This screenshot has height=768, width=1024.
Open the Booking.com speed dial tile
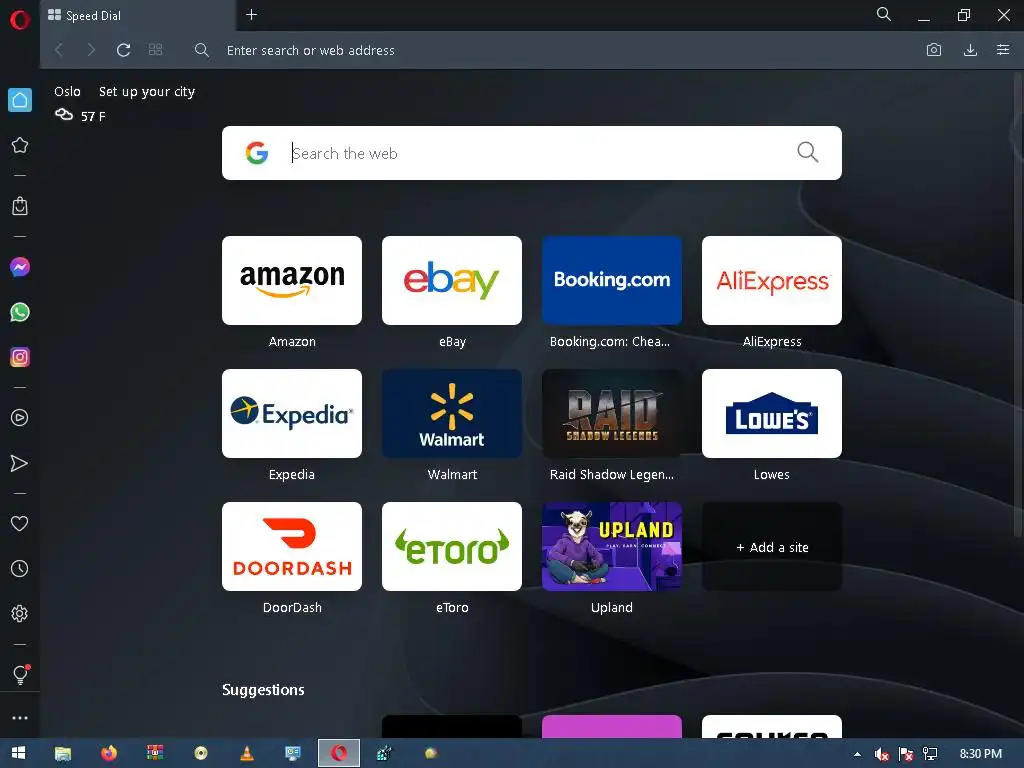[612, 280]
